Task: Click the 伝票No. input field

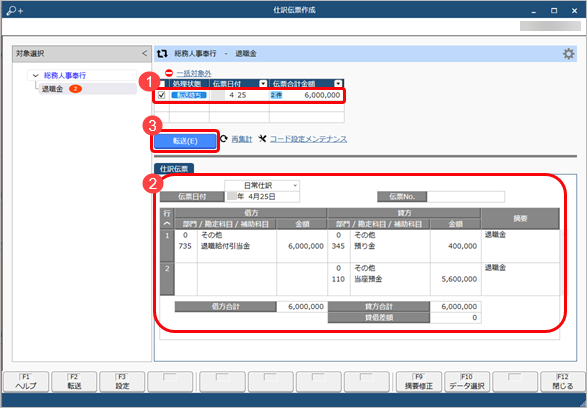Action: coord(466,197)
